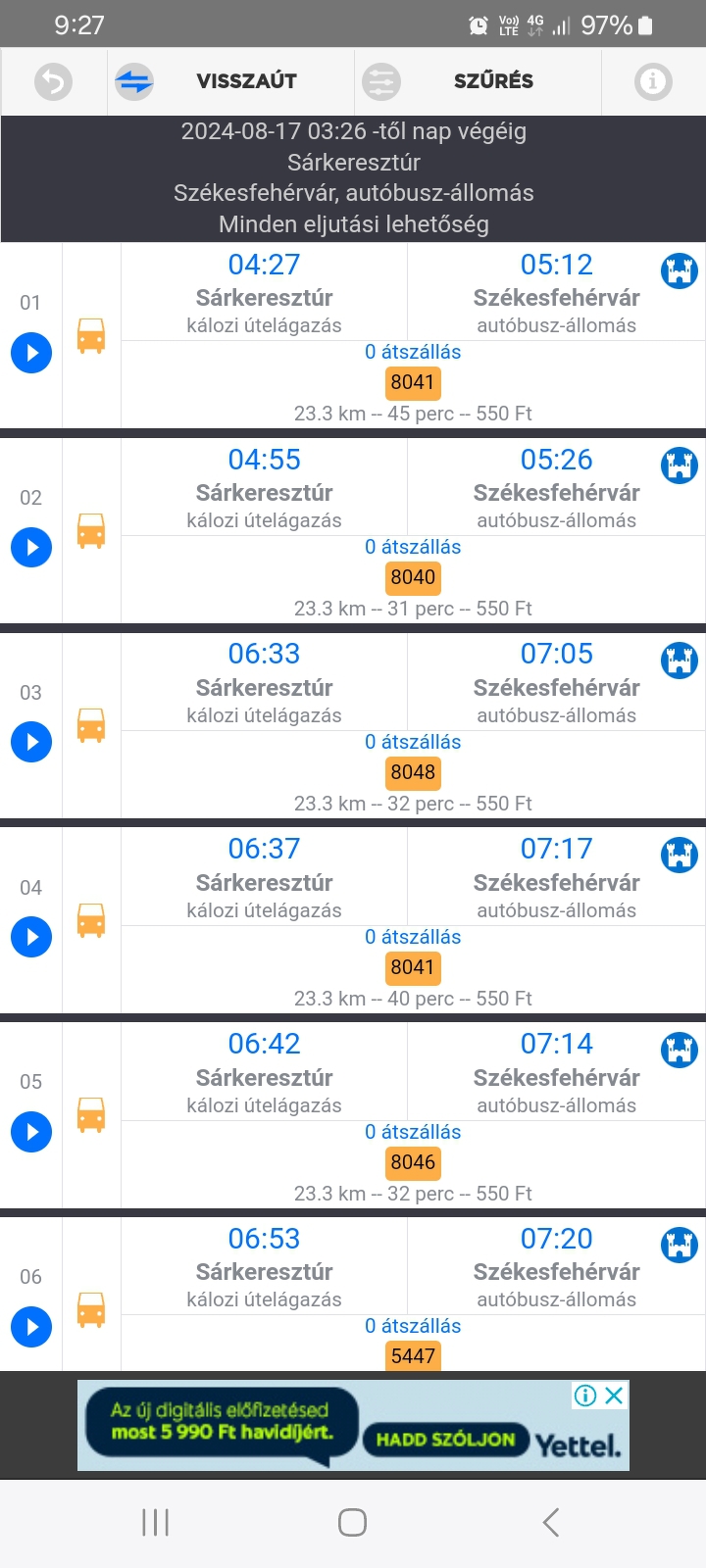Tap bus icon of the 04:55 trip

tap(91, 531)
